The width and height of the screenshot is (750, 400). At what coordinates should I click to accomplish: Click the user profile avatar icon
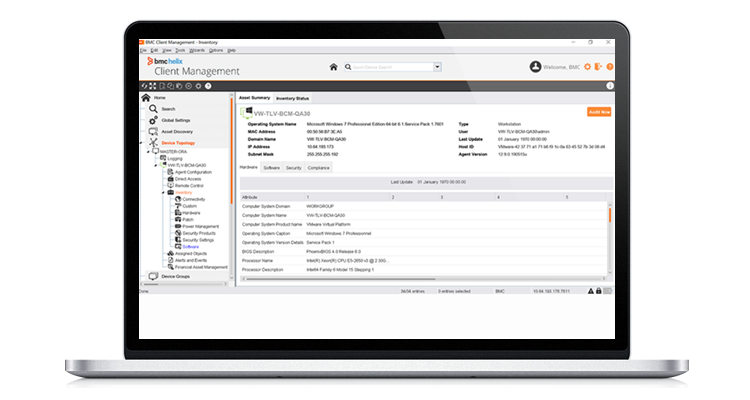coord(535,67)
